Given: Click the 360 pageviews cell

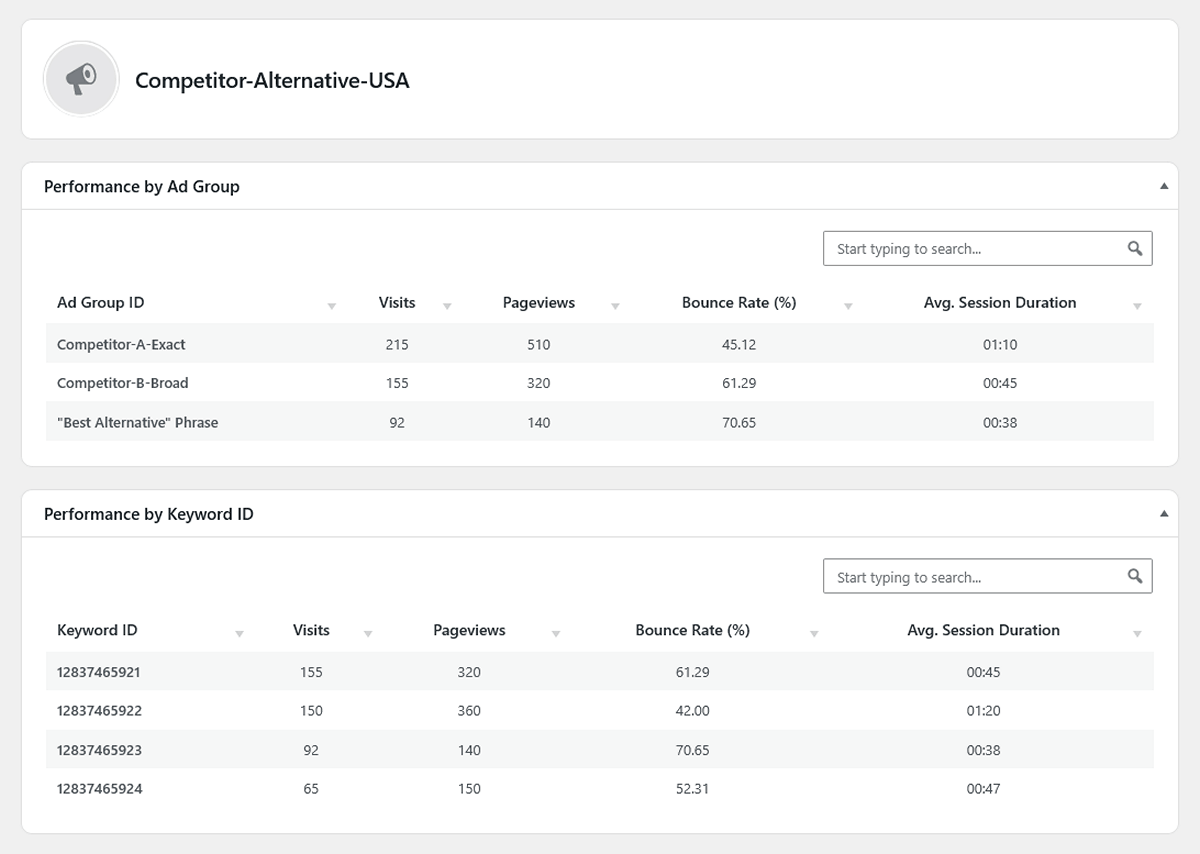Looking at the screenshot, I should (x=469, y=711).
